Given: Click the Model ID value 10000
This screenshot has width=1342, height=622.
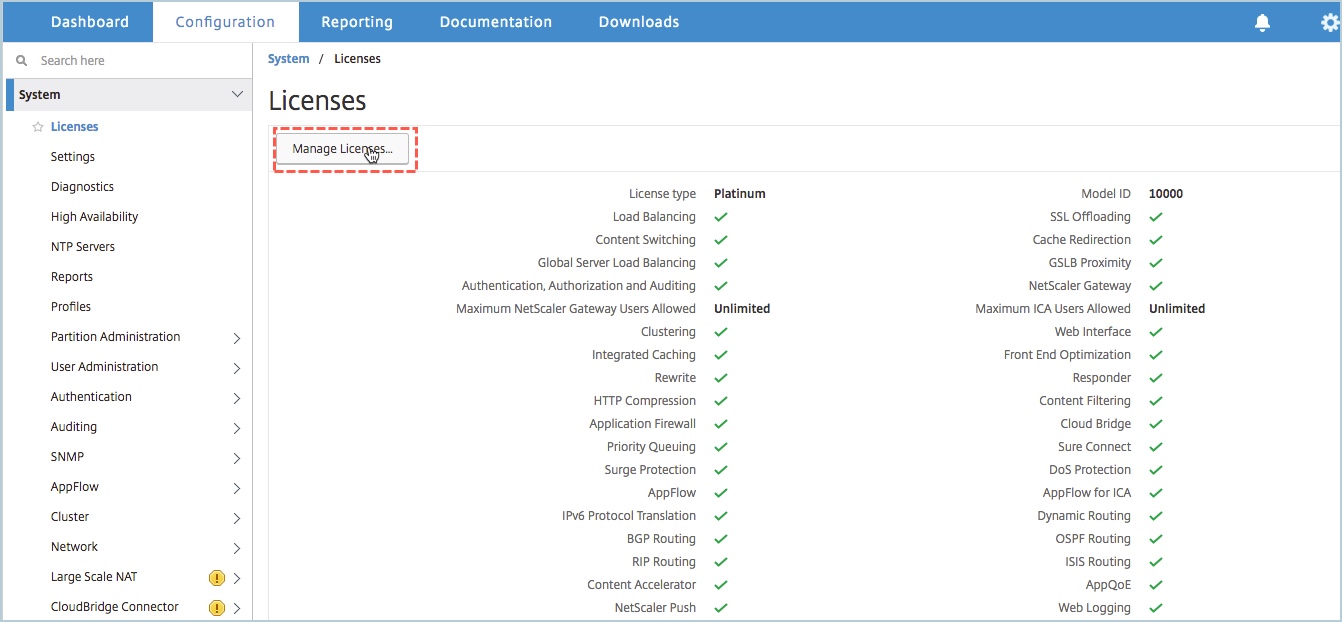Looking at the screenshot, I should point(1166,194).
